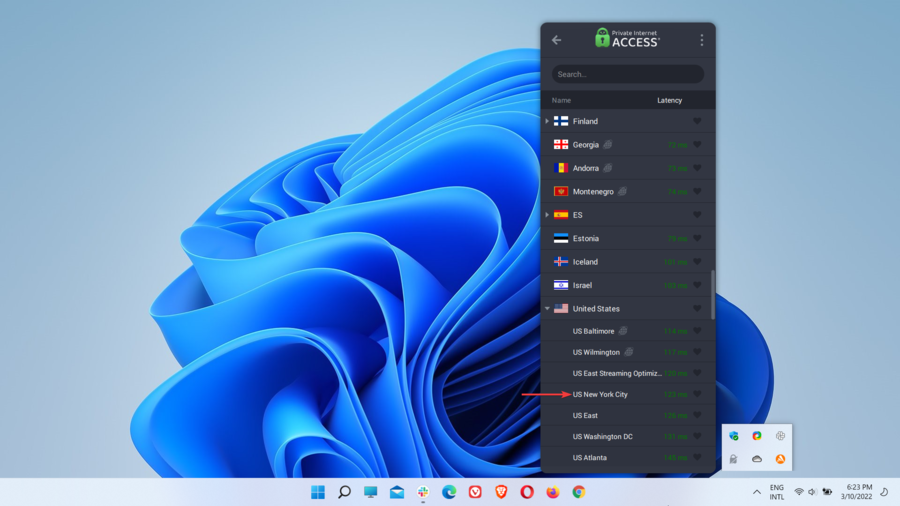
Task: Click the back arrow in PIA header
Action: [557, 40]
